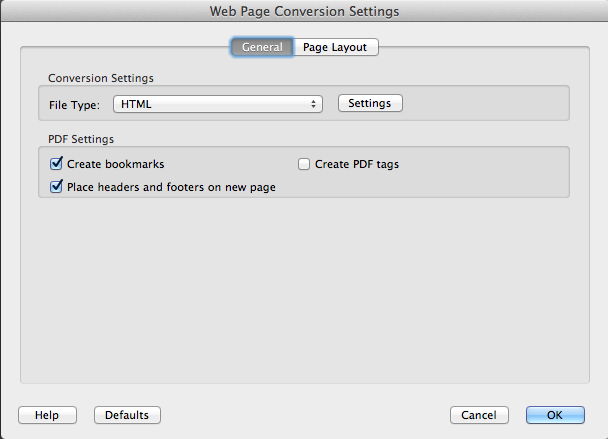The width and height of the screenshot is (608, 439).
Task: Switch to the Page Layout tab
Action: [x=335, y=47]
